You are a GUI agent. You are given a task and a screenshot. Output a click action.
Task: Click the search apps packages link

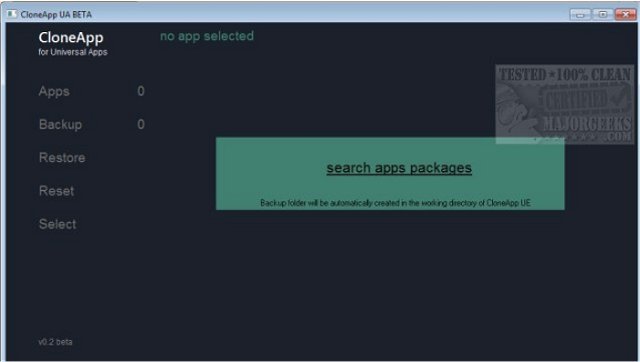pos(399,168)
